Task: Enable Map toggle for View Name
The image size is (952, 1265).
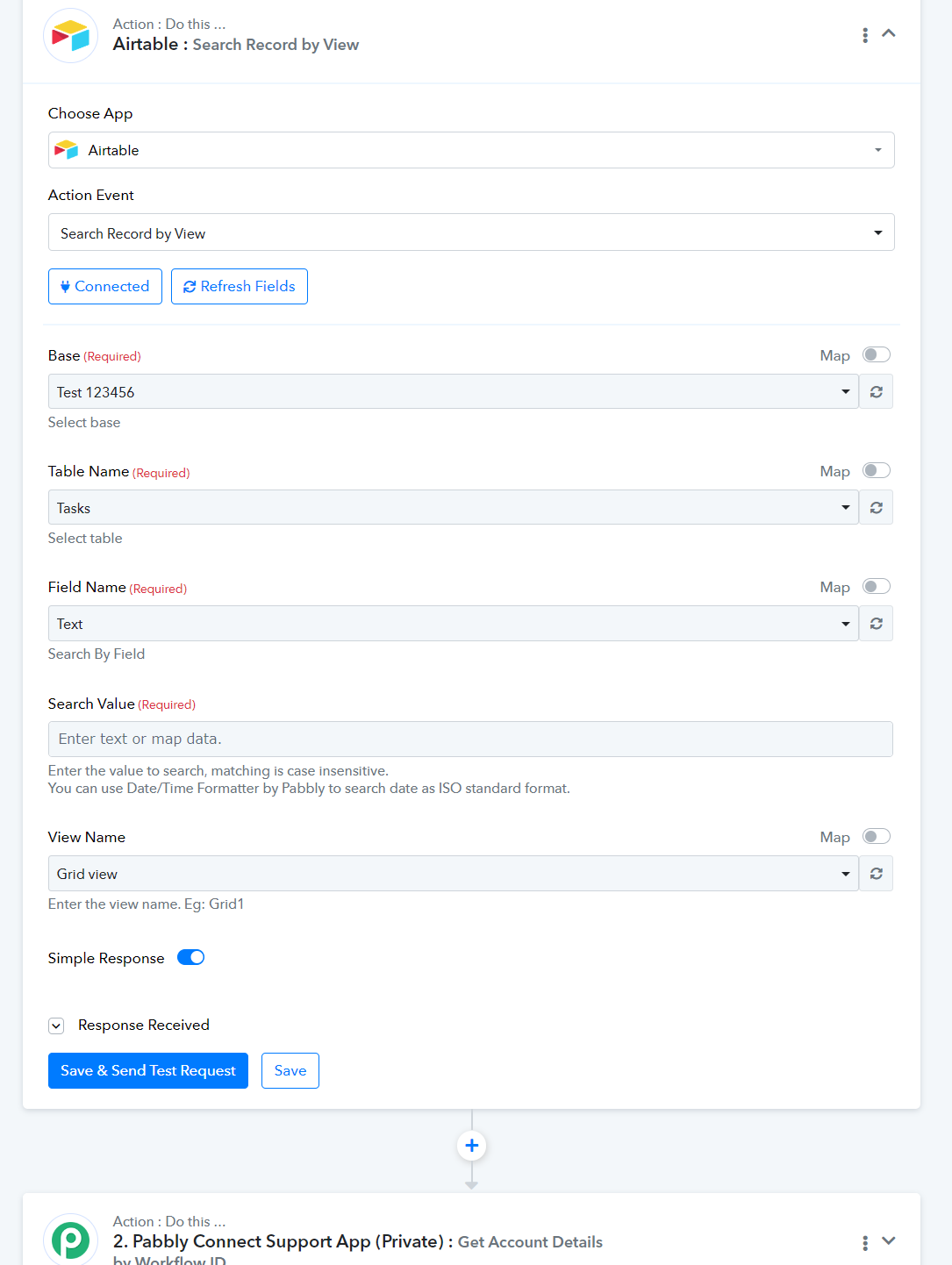Action: click(876, 836)
